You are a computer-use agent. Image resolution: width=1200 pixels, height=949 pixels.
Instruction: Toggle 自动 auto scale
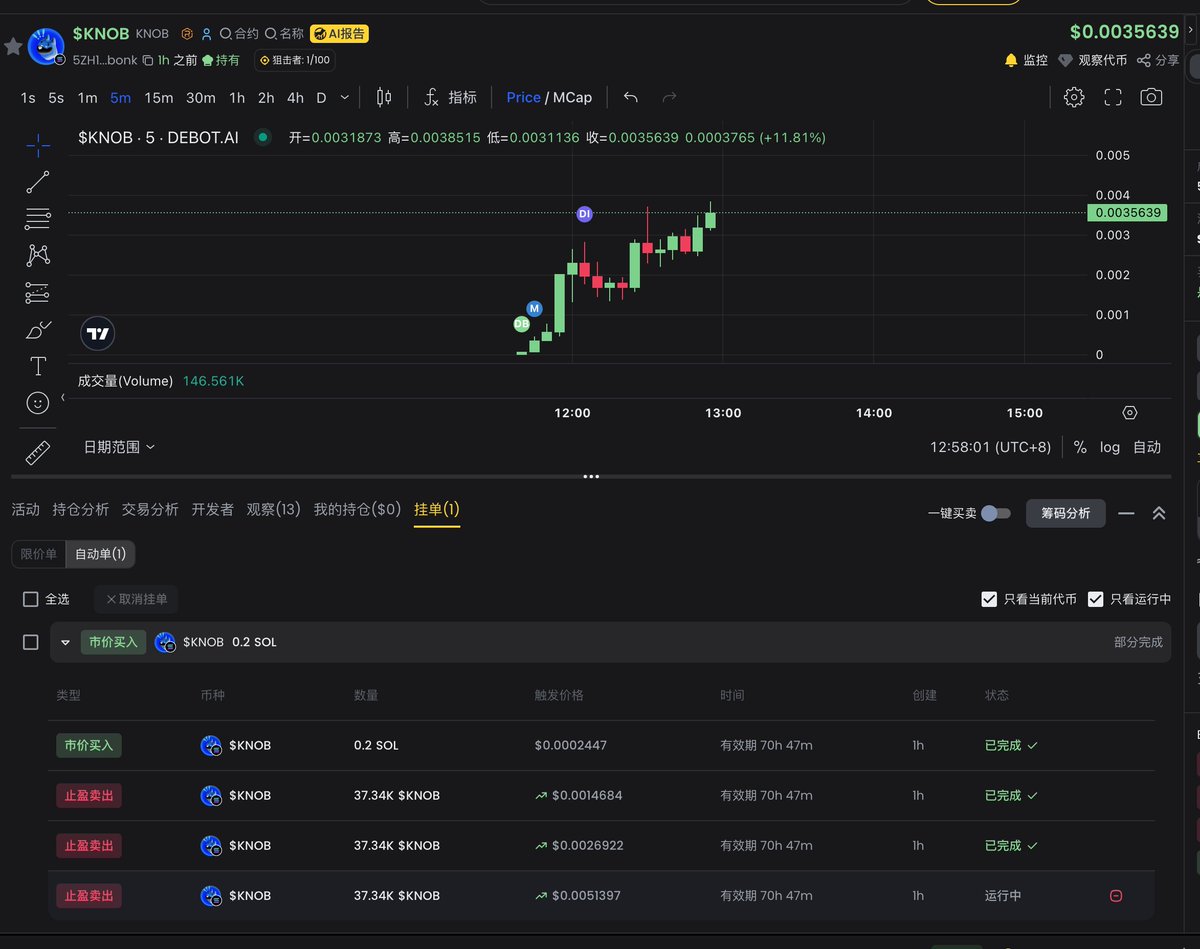coord(1147,447)
